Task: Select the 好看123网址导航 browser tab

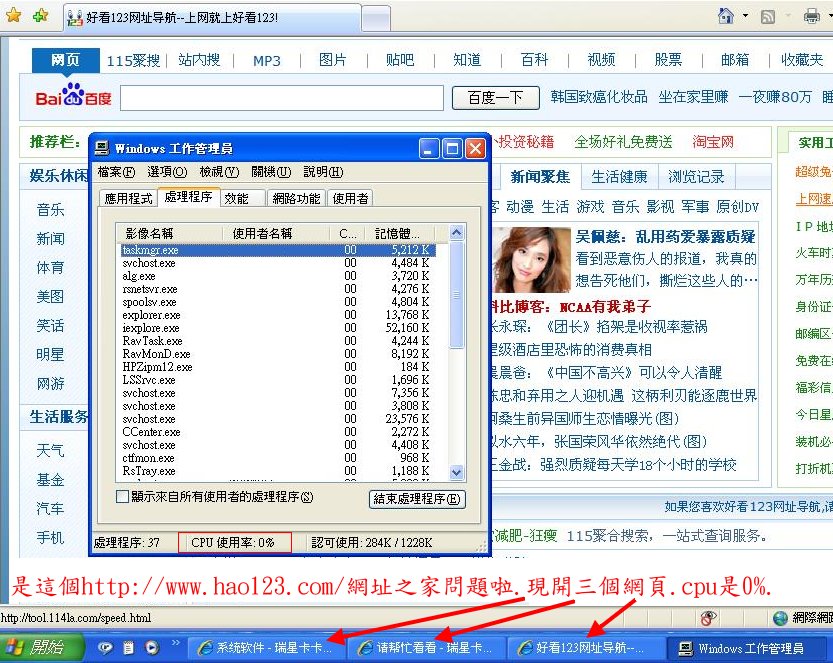Action: coord(212,18)
